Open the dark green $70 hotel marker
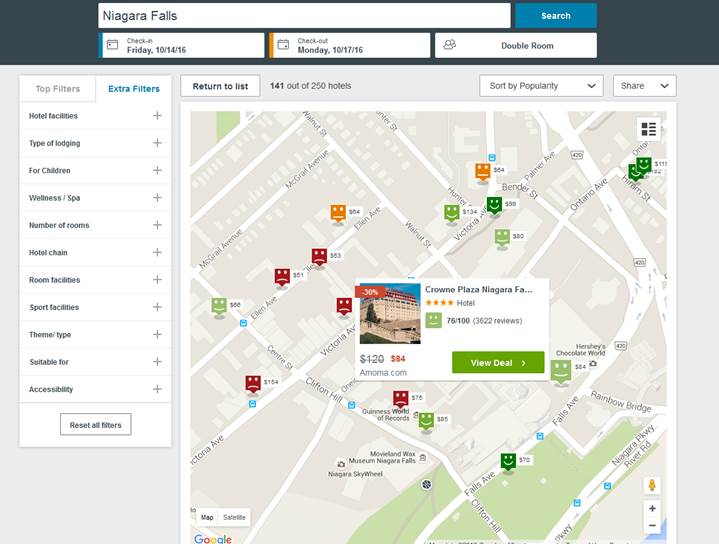 tap(508, 461)
